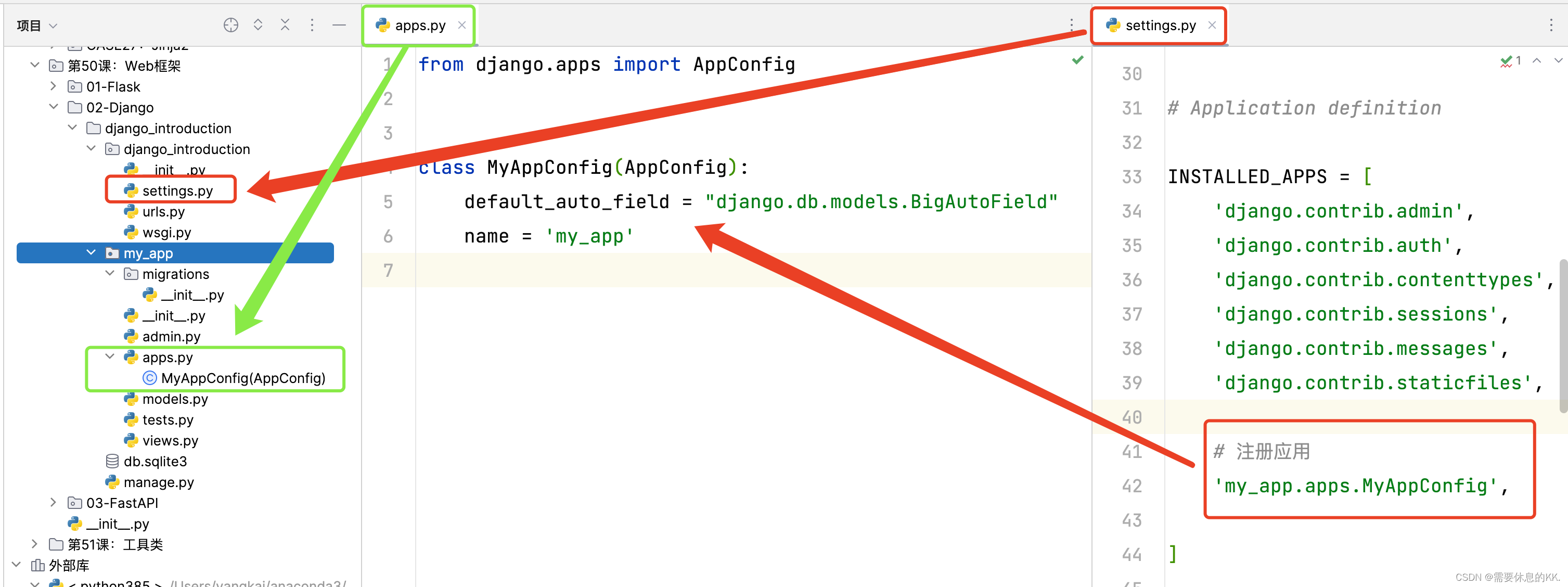Collapse the outer django_introduction folder
Viewport: 1568px width, 587px height.
(72, 127)
